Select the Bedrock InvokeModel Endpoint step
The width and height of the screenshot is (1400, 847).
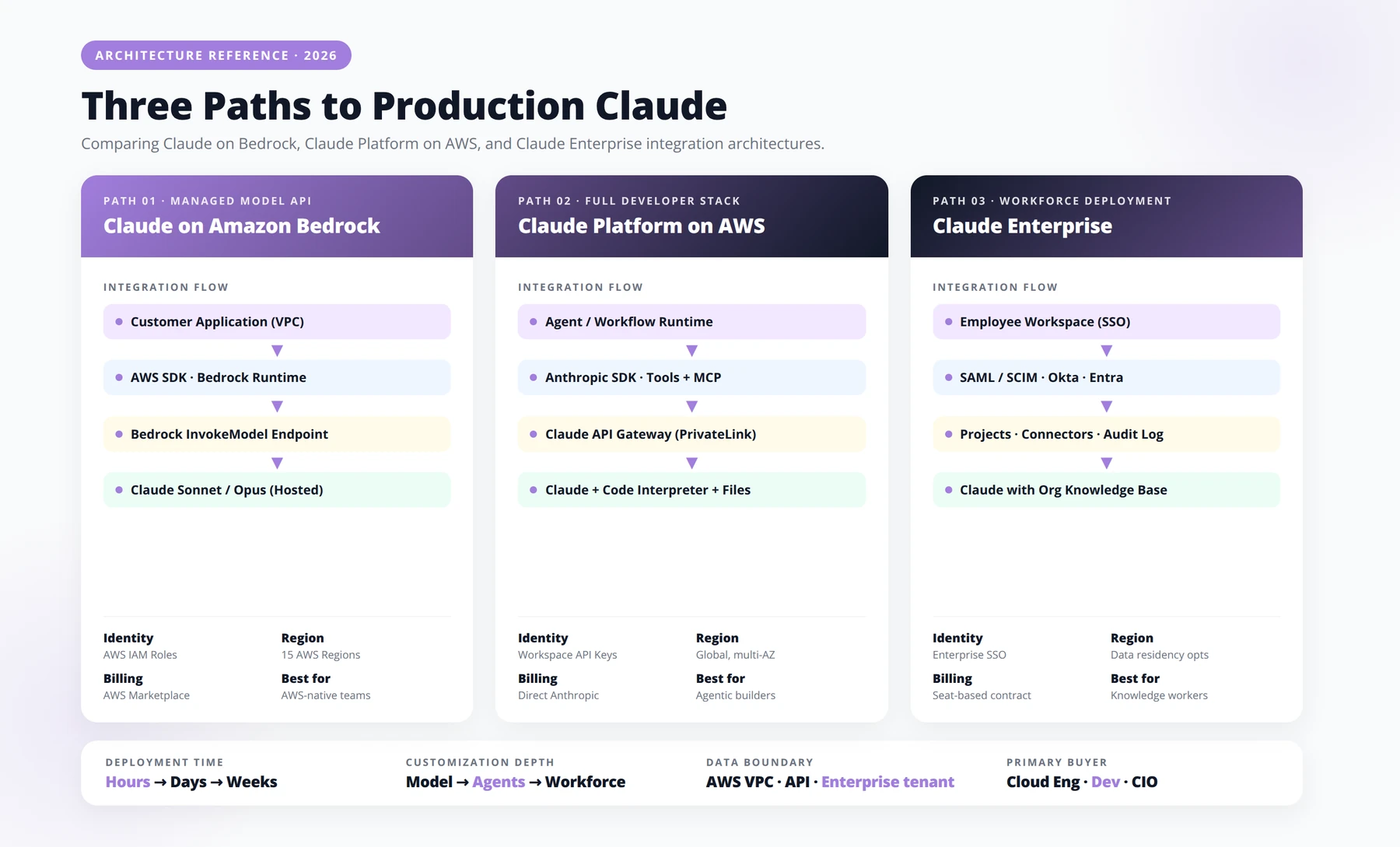click(277, 434)
